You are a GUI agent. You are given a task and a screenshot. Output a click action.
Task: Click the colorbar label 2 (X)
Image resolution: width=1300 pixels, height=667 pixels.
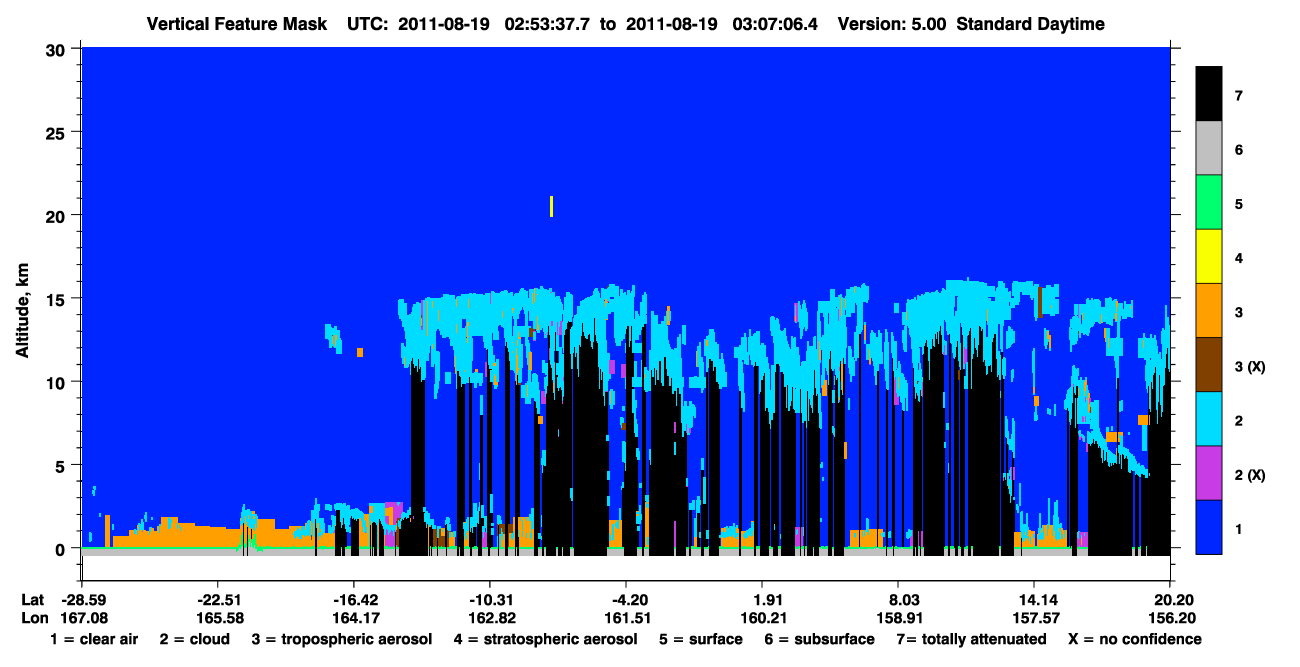click(x=1250, y=475)
